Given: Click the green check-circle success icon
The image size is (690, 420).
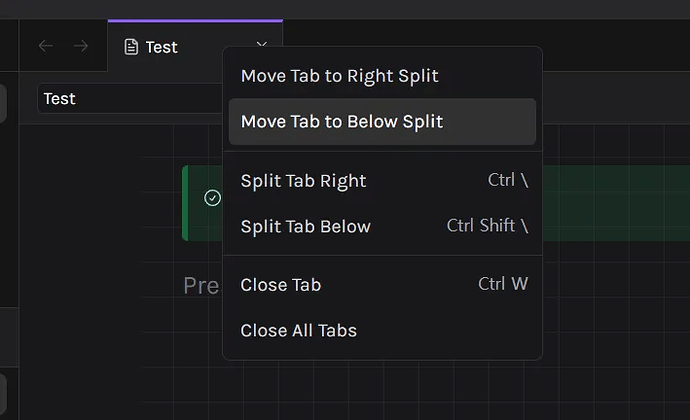Looking at the screenshot, I should pos(212,198).
